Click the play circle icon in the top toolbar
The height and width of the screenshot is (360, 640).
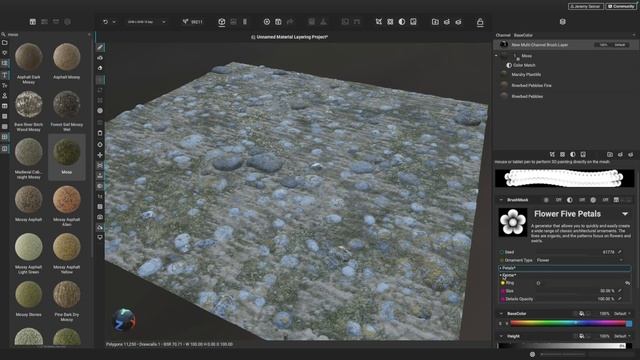[267, 22]
